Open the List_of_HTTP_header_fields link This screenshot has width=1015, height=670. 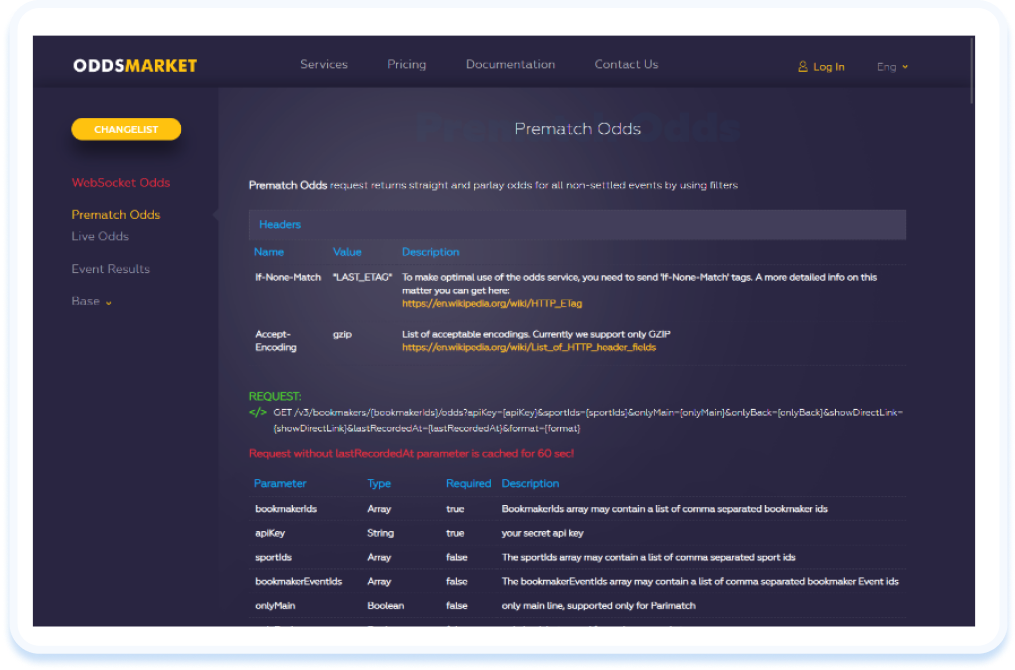pyautogui.click(x=528, y=347)
